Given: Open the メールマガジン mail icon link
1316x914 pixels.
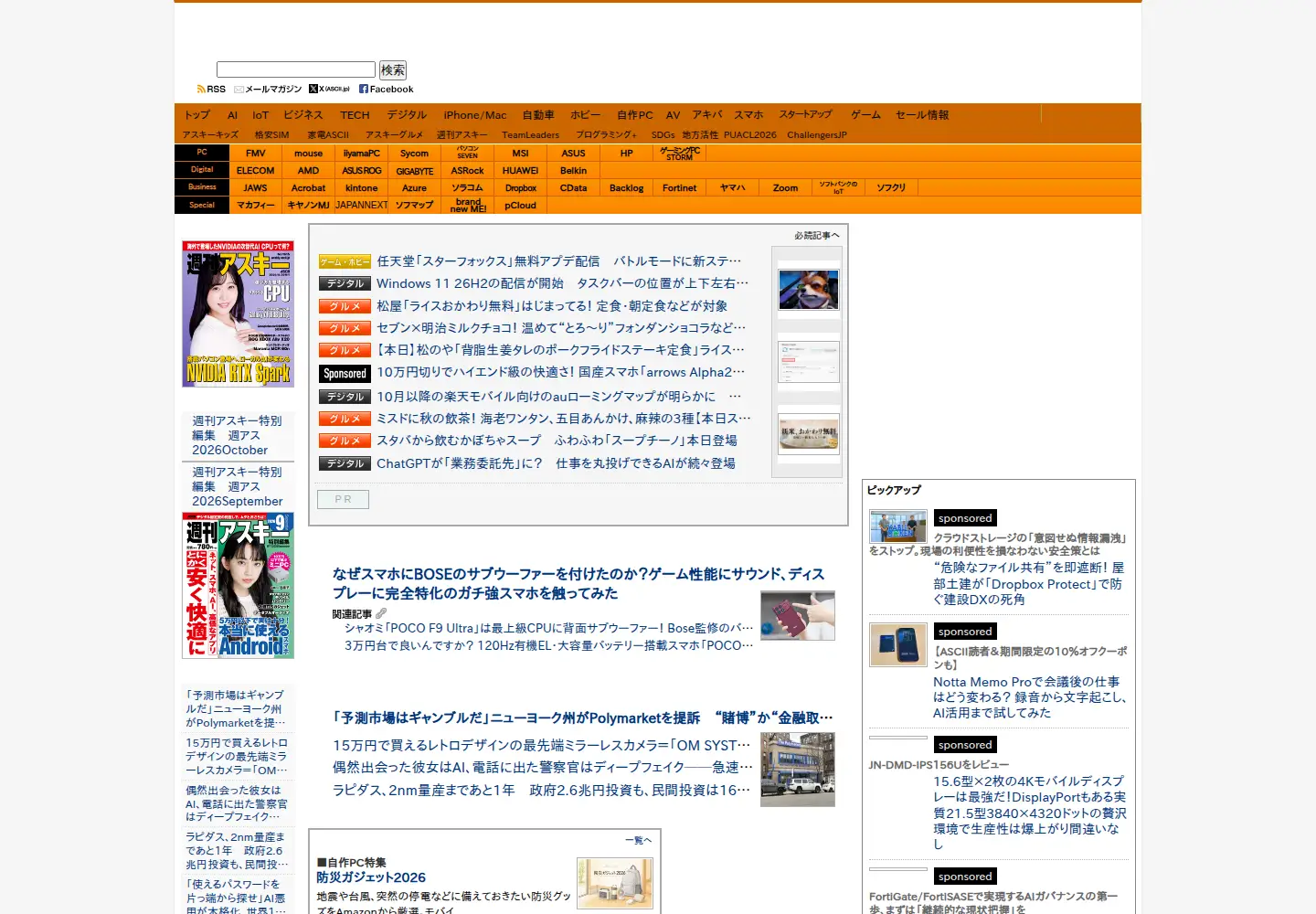Looking at the screenshot, I should [x=268, y=90].
